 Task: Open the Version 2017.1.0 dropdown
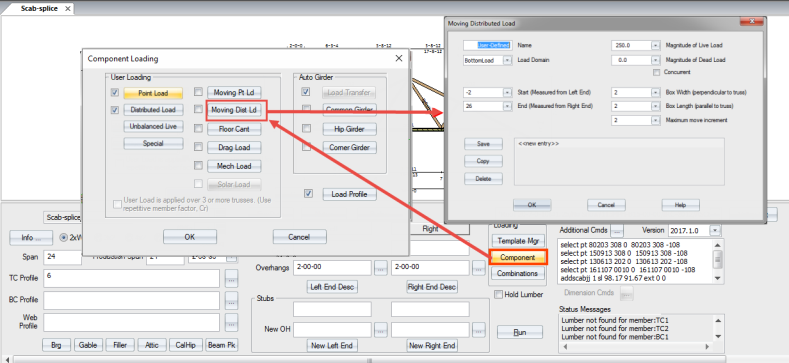click(715, 230)
